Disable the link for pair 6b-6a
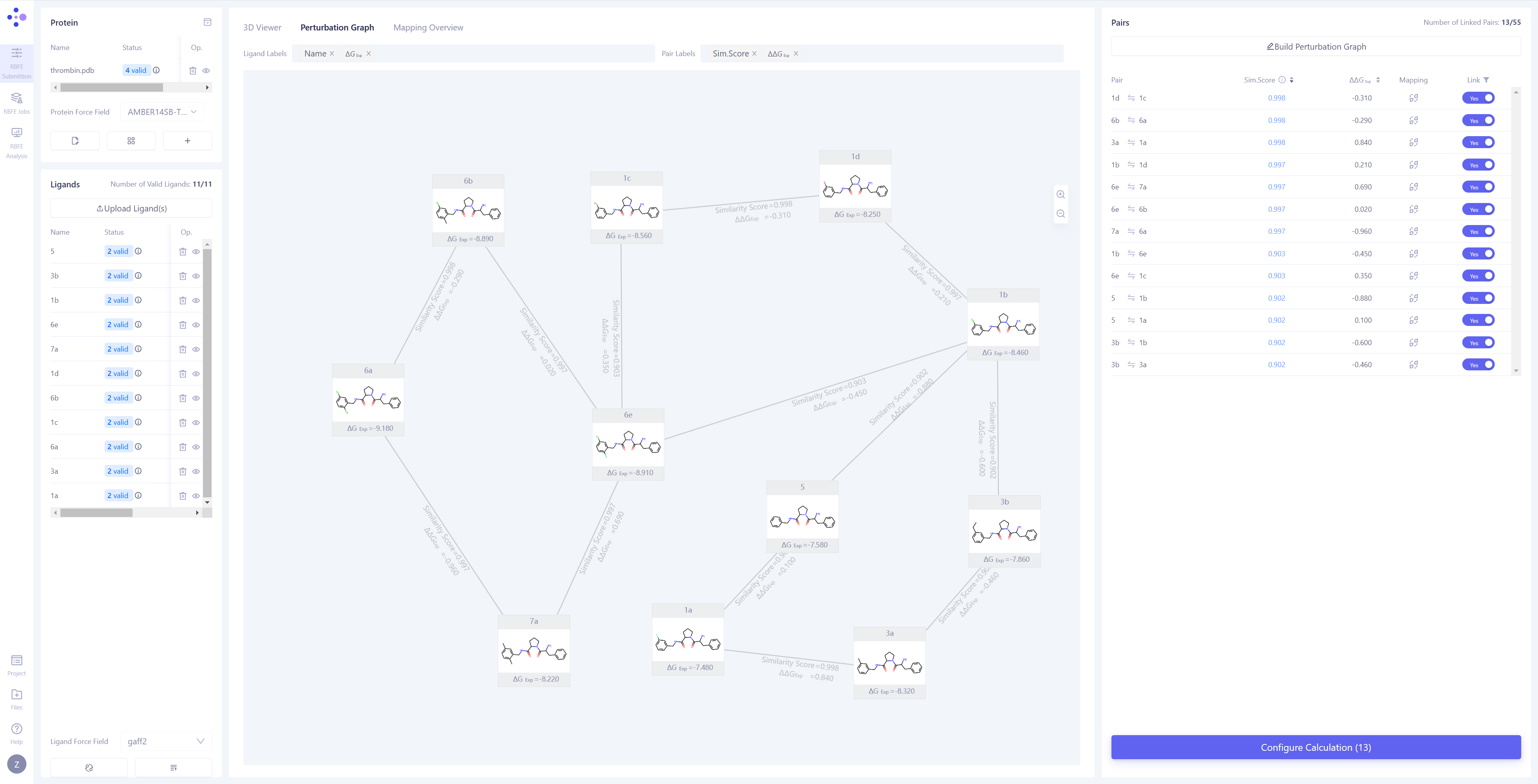This screenshot has height=784, width=1538. point(1479,120)
